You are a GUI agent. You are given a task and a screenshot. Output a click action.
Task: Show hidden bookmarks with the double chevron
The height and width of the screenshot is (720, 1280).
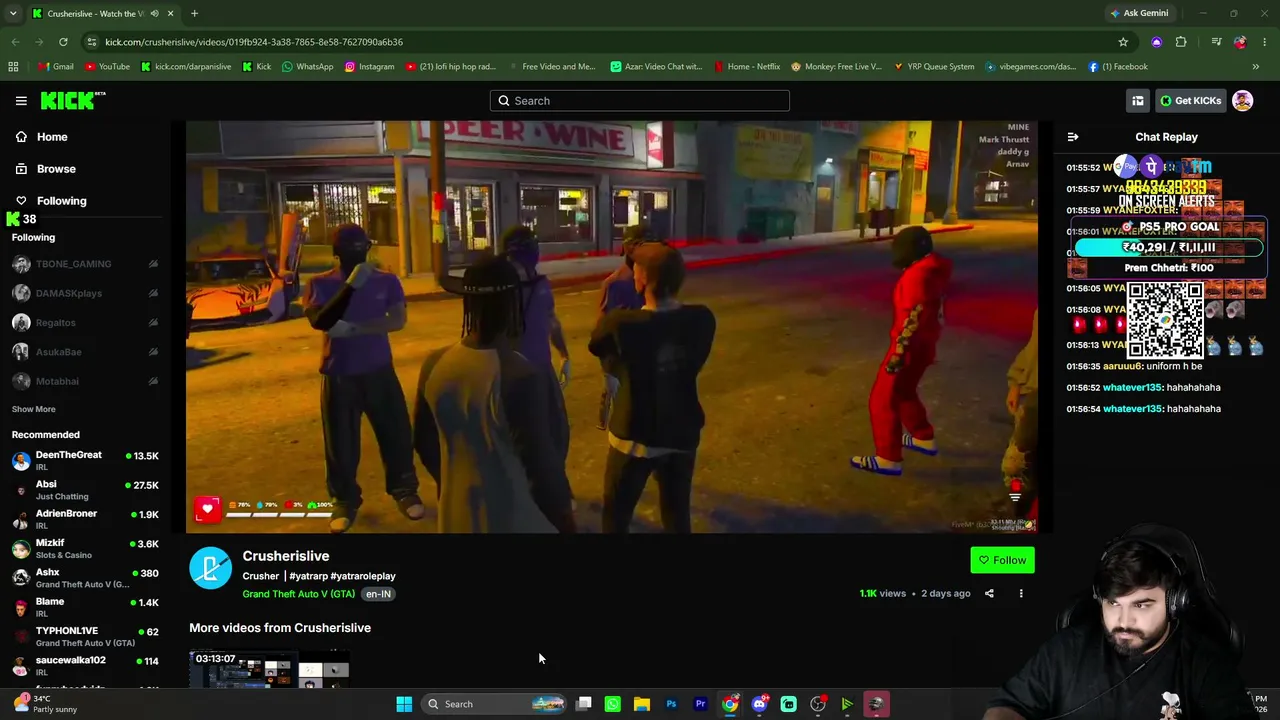1256,67
